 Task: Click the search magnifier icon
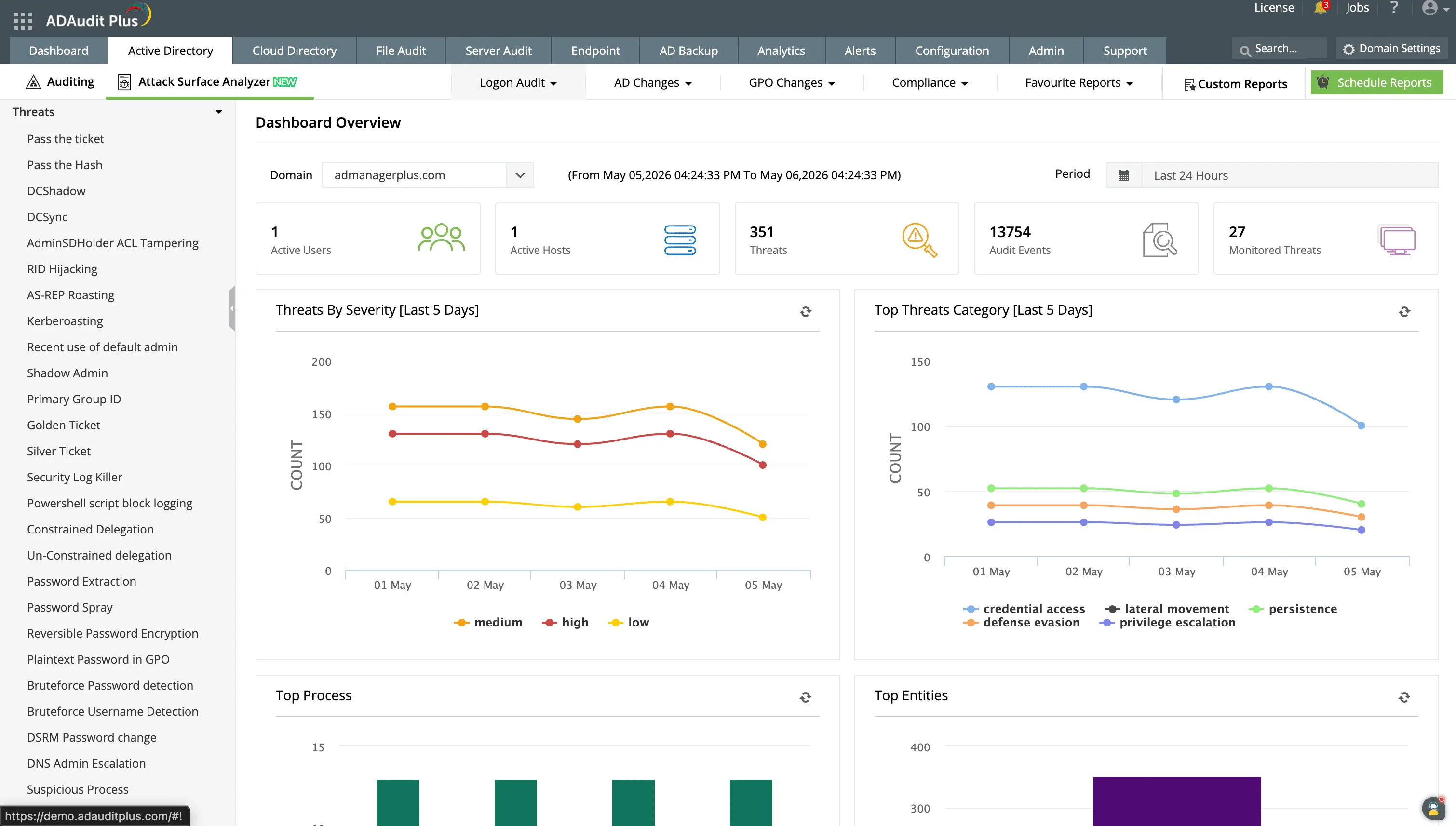pos(1245,51)
